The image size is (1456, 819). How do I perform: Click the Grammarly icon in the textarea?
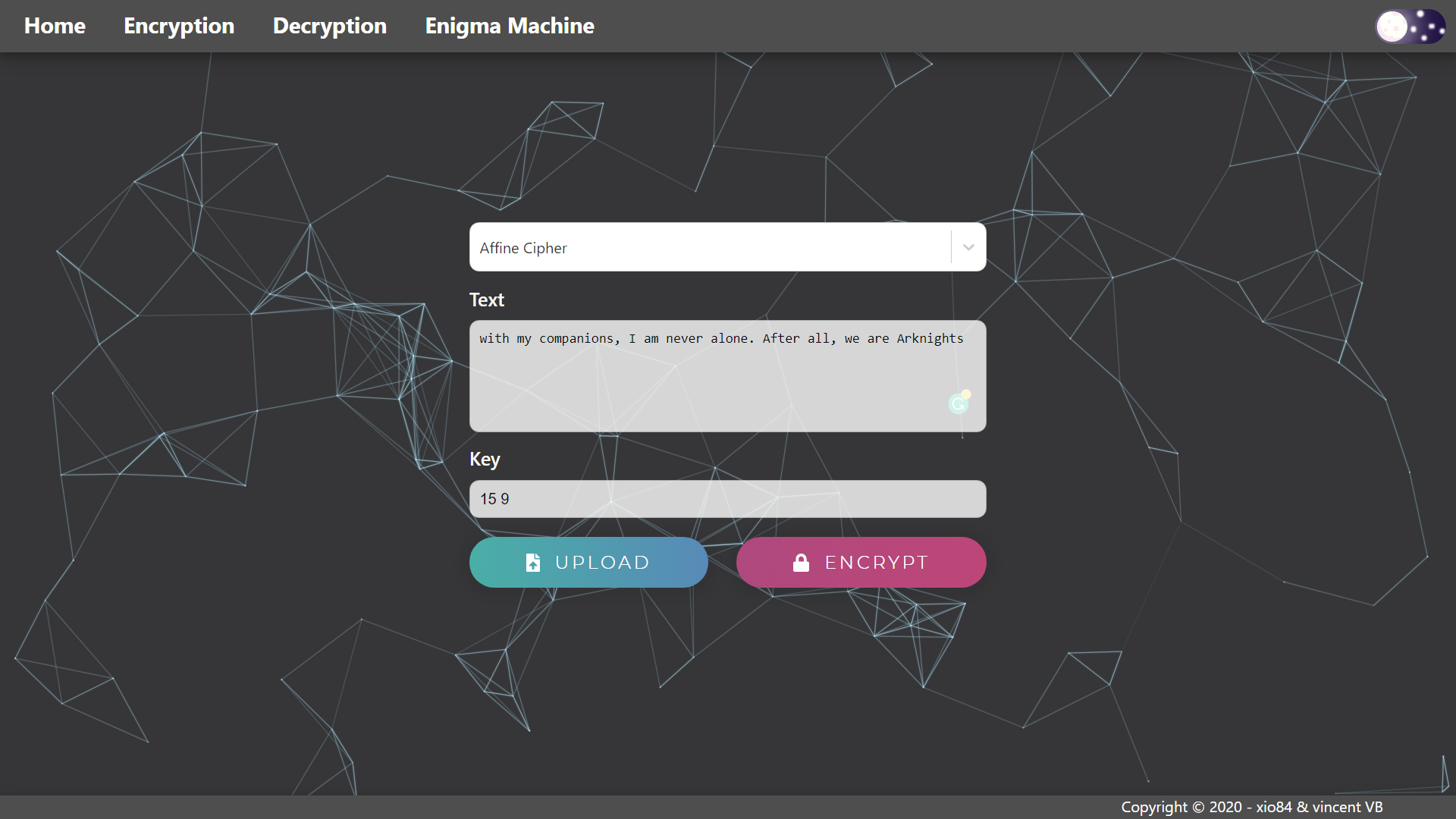[x=958, y=404]
